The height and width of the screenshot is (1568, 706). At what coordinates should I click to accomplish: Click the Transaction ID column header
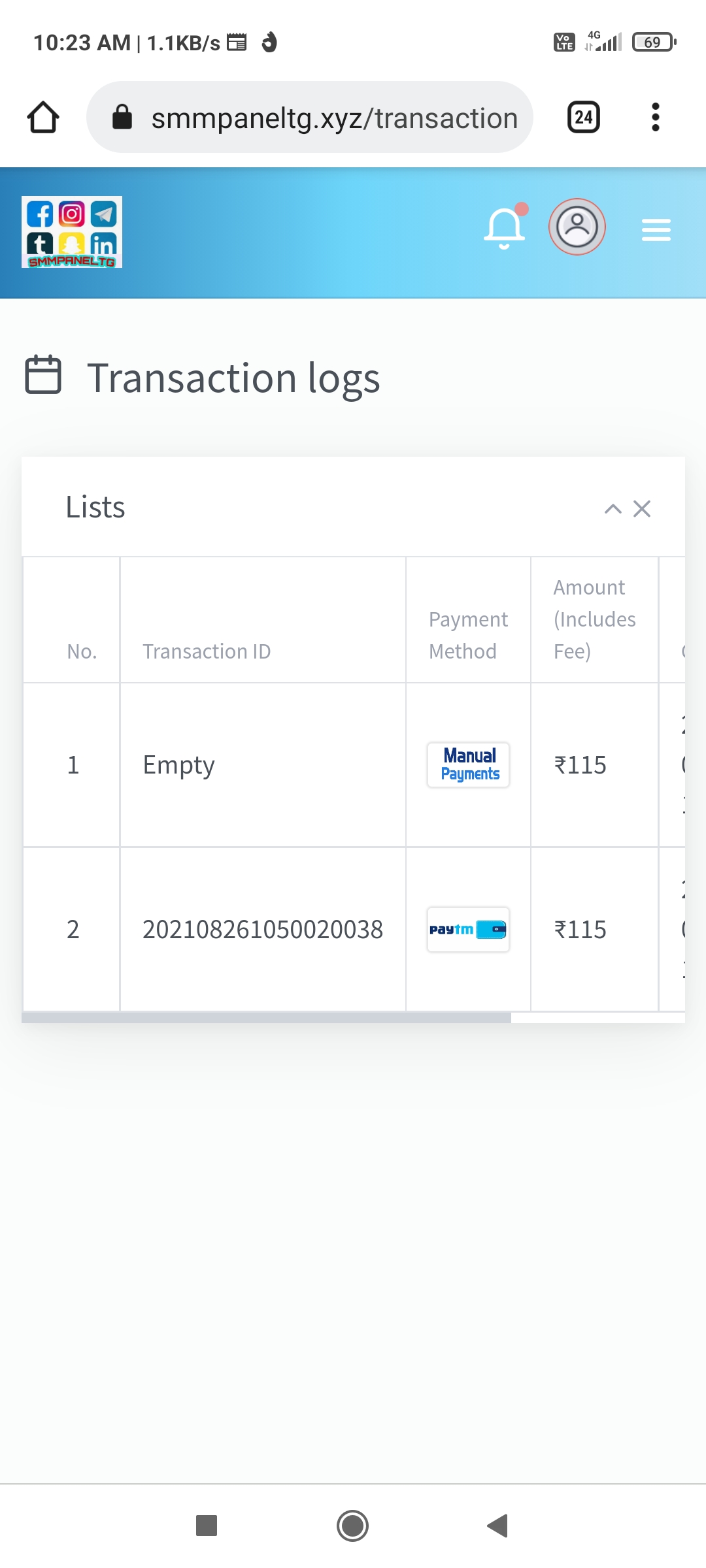click(x=207, y=651)
